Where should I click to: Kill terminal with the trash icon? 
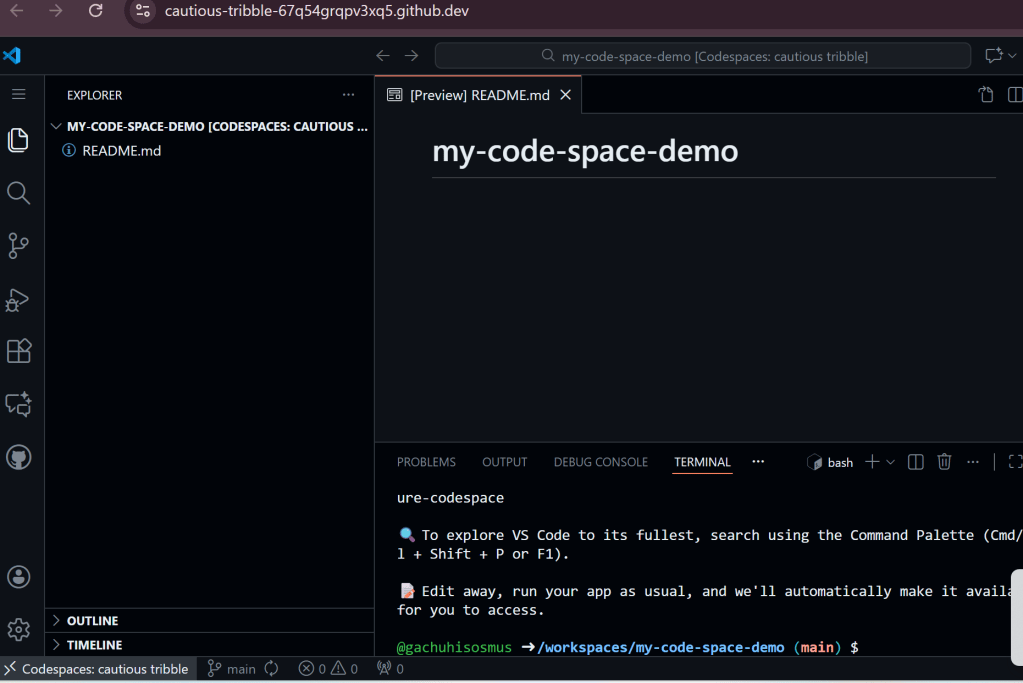pyautogui.click(x=944, y=462)
